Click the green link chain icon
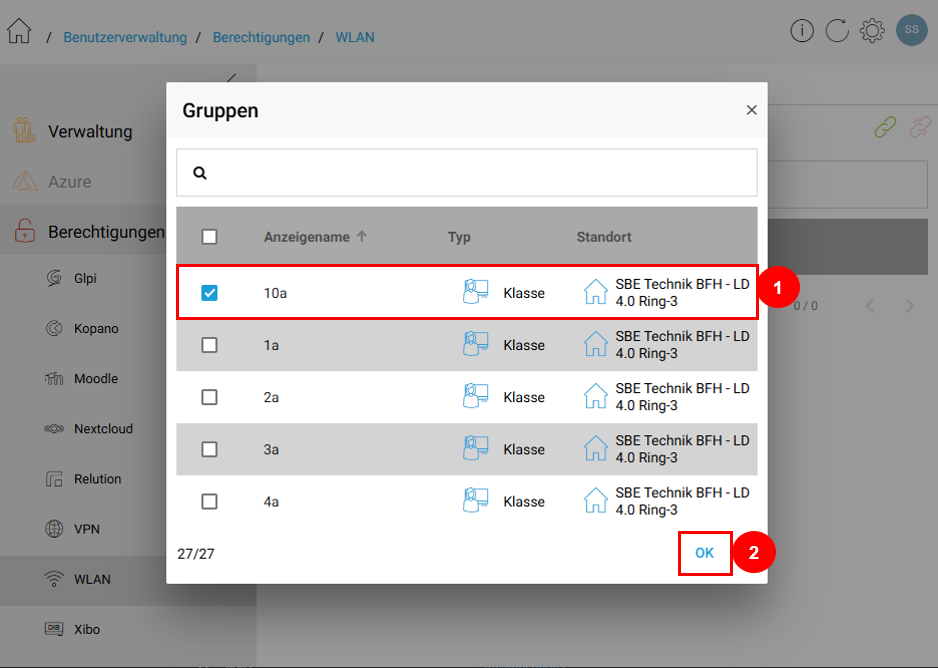 click(885, 127)
